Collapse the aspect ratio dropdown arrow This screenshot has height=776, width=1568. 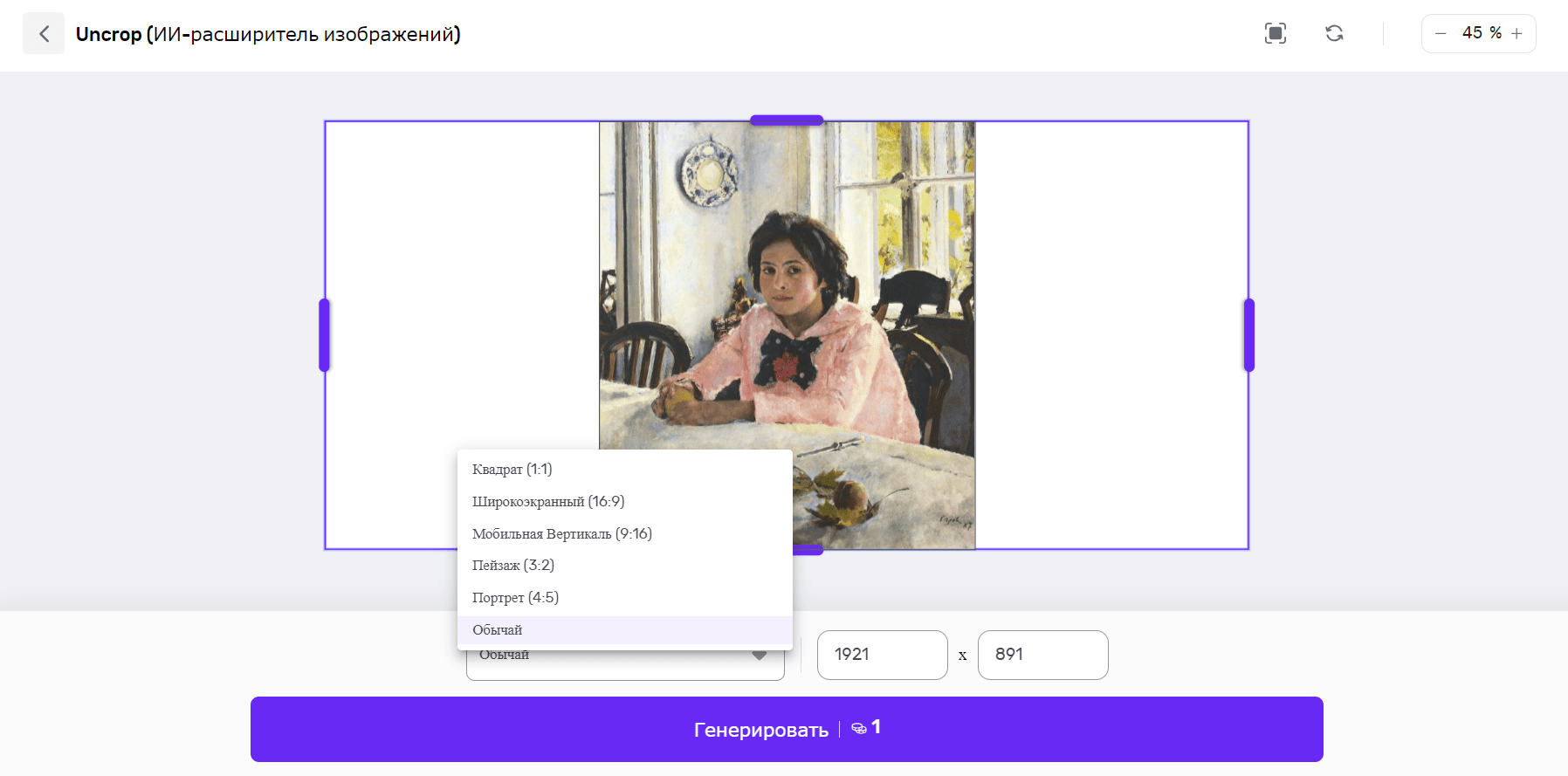pos(760,656)
